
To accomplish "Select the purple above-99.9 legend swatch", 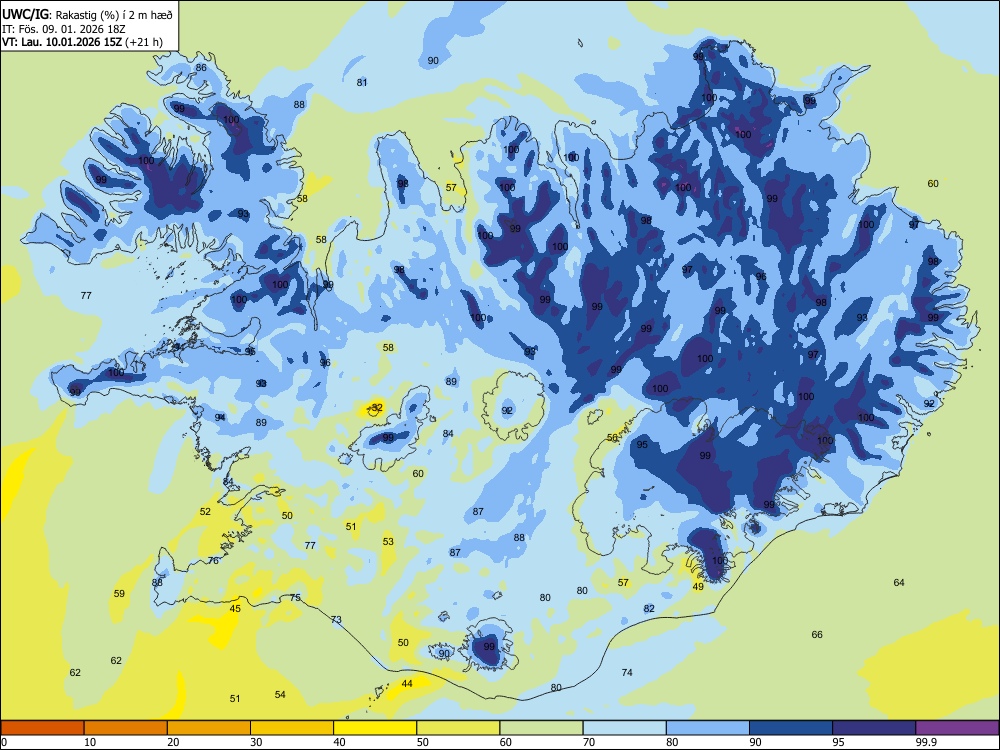I will pos(957,728).
